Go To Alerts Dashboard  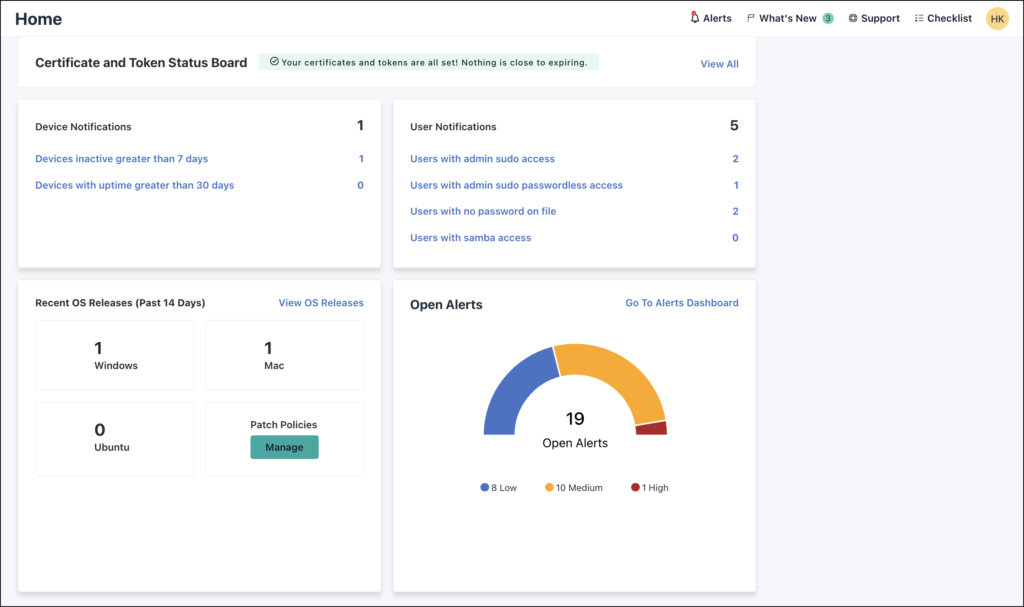[x=681, y=302]
